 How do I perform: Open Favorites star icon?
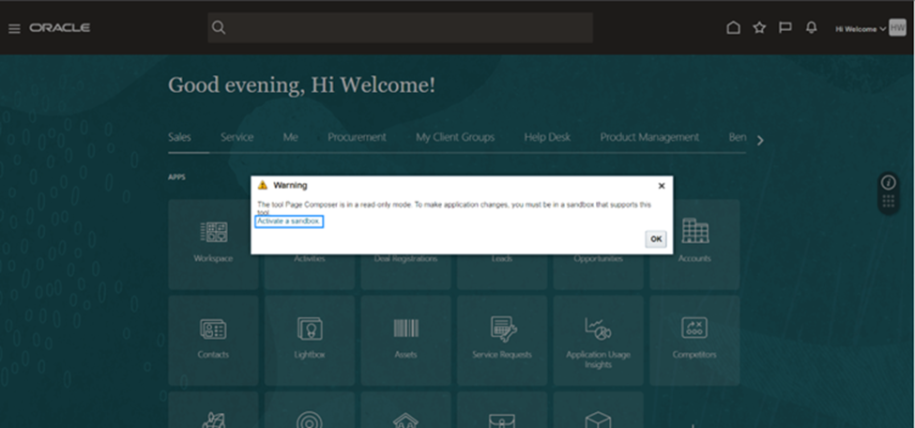759,28
